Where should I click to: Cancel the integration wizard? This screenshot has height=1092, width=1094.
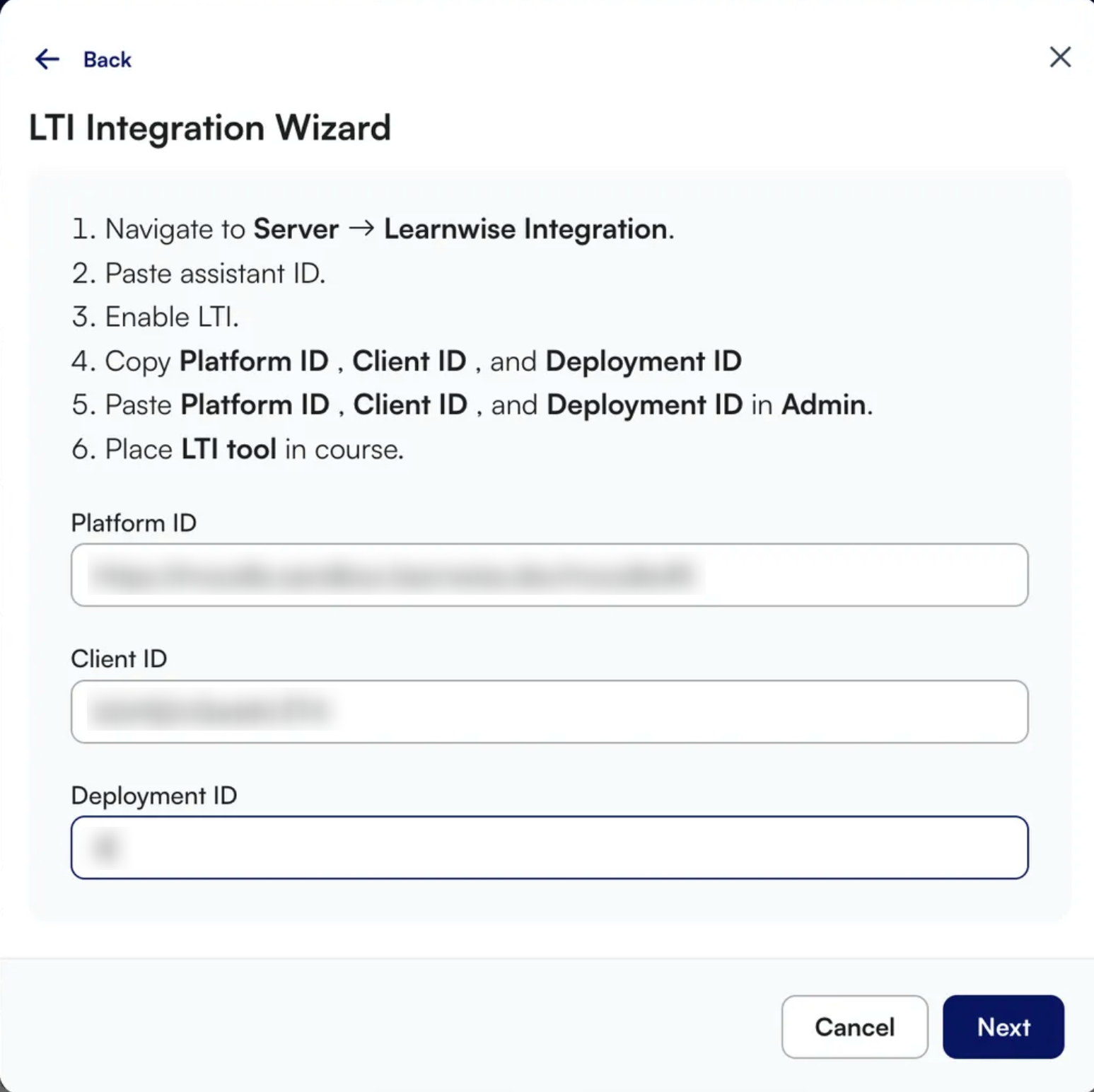coord(854,1027)
